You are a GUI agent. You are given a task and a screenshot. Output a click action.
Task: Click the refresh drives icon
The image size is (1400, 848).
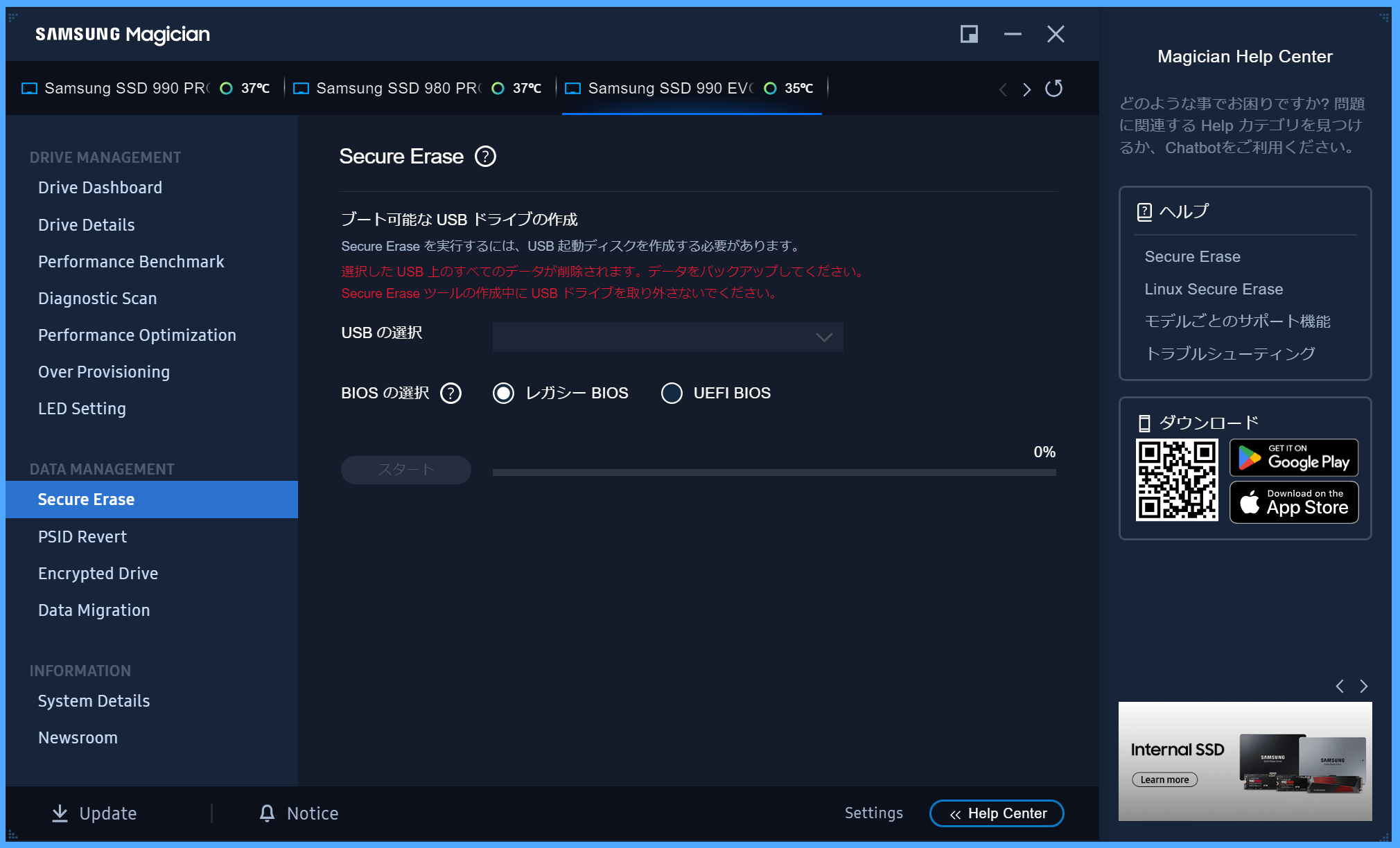pyautogui.click(x=1053, y=88)
